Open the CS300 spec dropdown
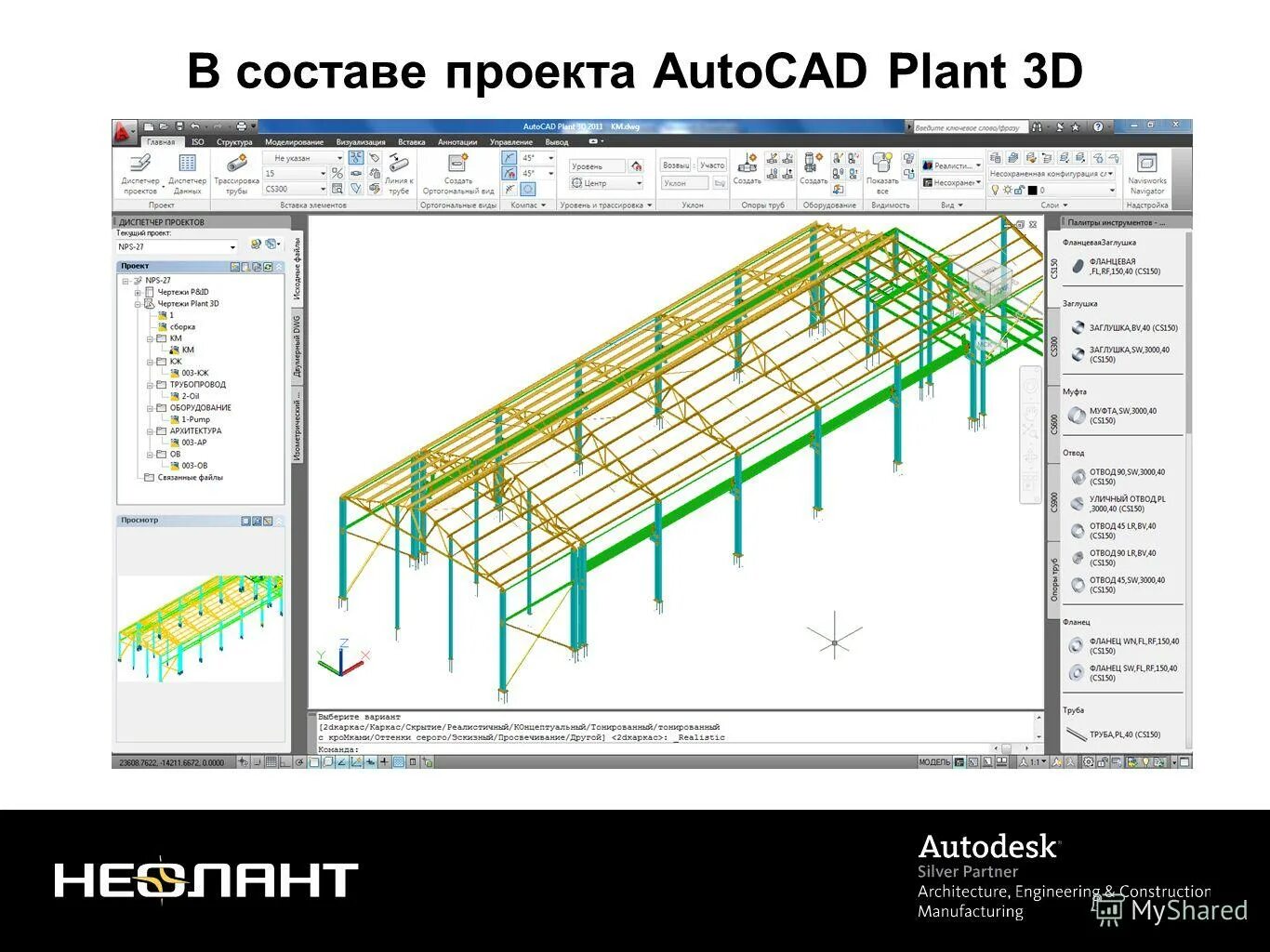1270x952 pixels. pos(297,189)
